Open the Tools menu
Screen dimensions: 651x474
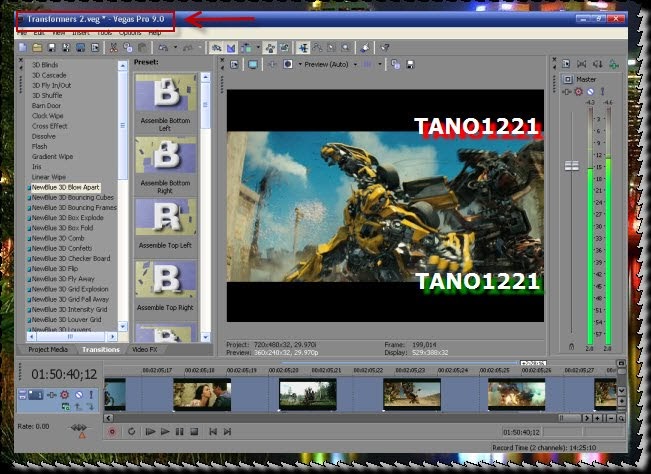[104, 32]
